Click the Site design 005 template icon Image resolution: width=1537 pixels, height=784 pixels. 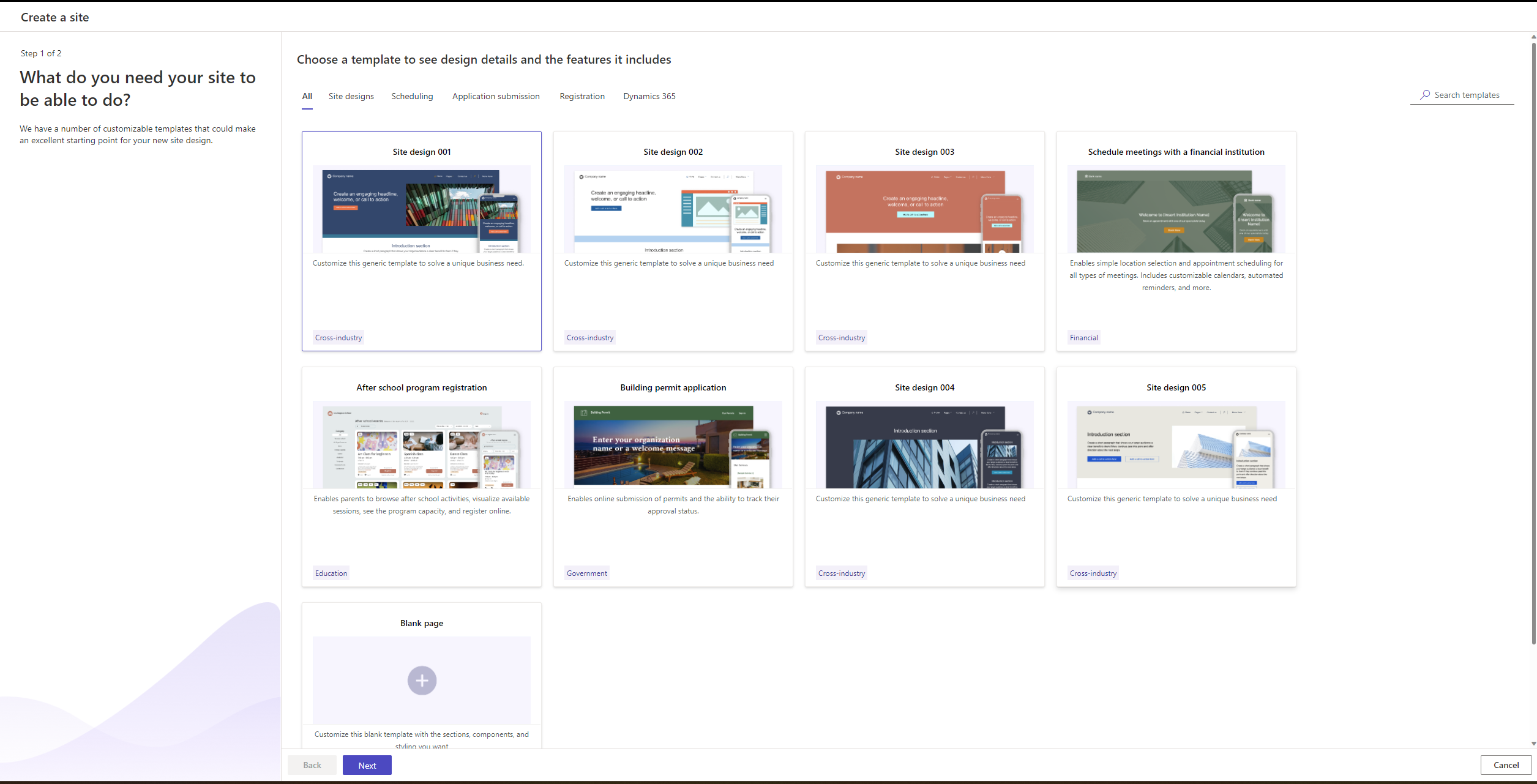(x=1176, y=446)
